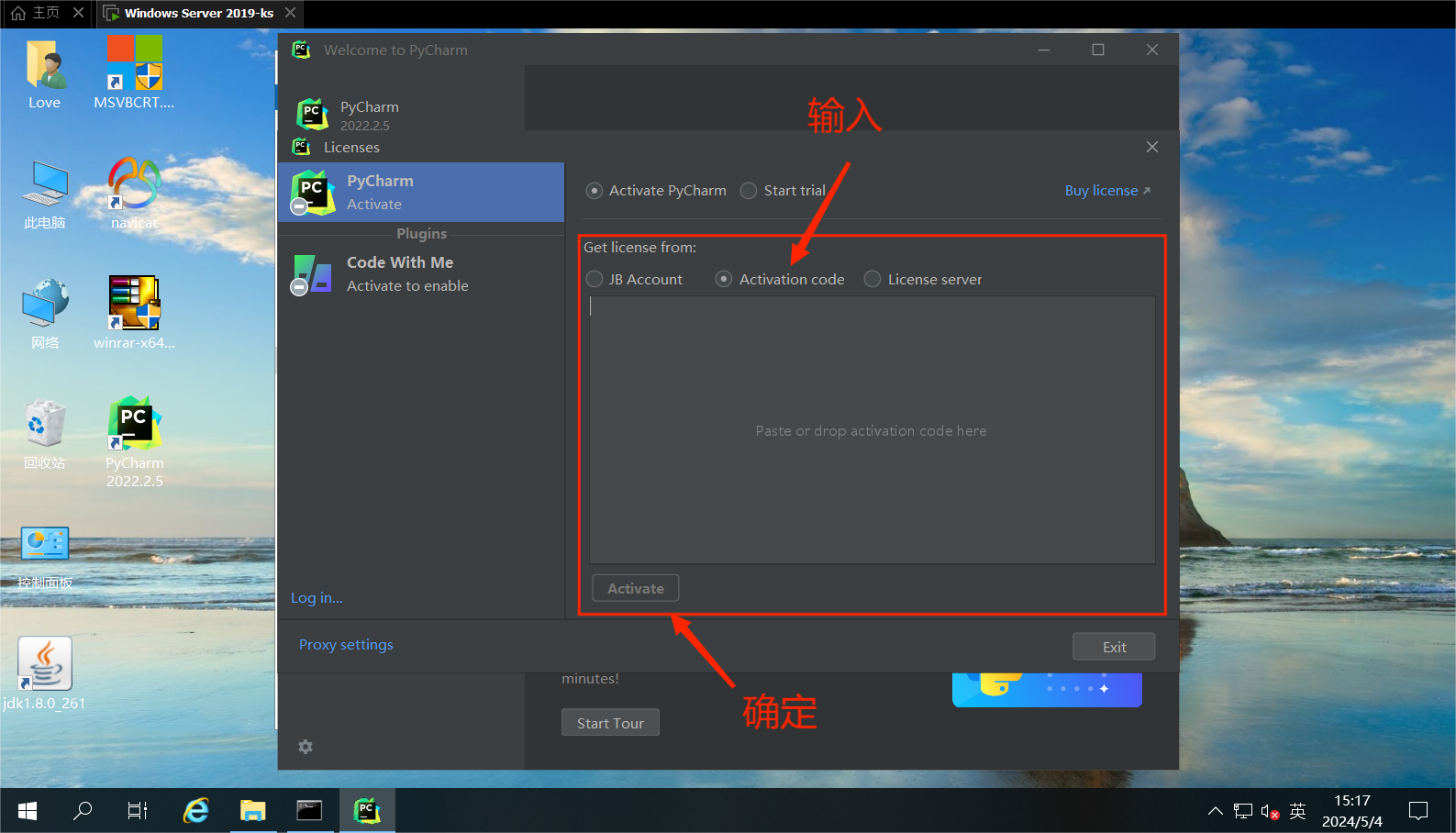Click the activation code text area
The width and height of the screenshot is (1456, 833).
tap(872, 429)
